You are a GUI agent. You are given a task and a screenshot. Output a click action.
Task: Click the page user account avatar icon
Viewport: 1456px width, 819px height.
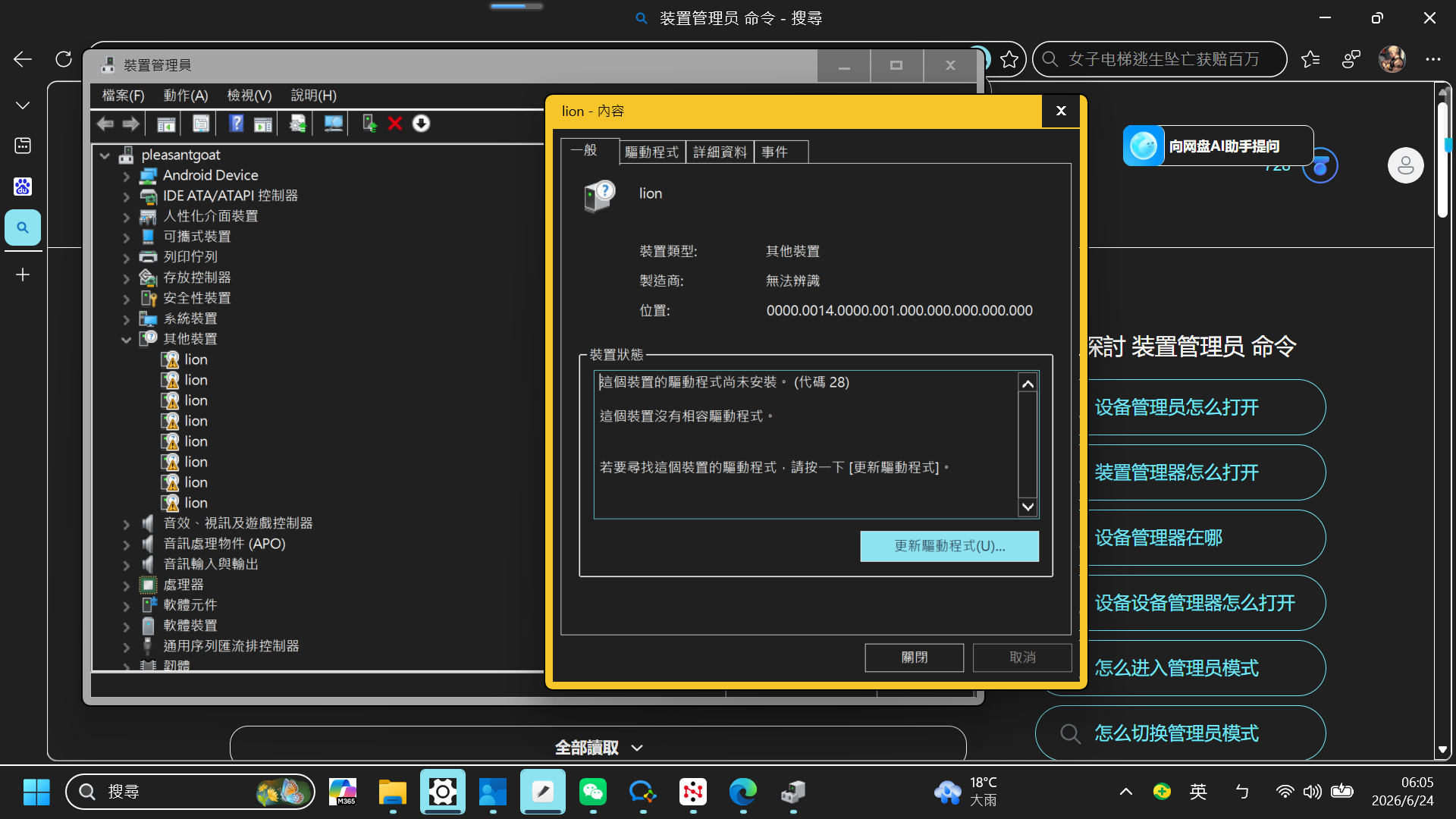[1406, 165]
